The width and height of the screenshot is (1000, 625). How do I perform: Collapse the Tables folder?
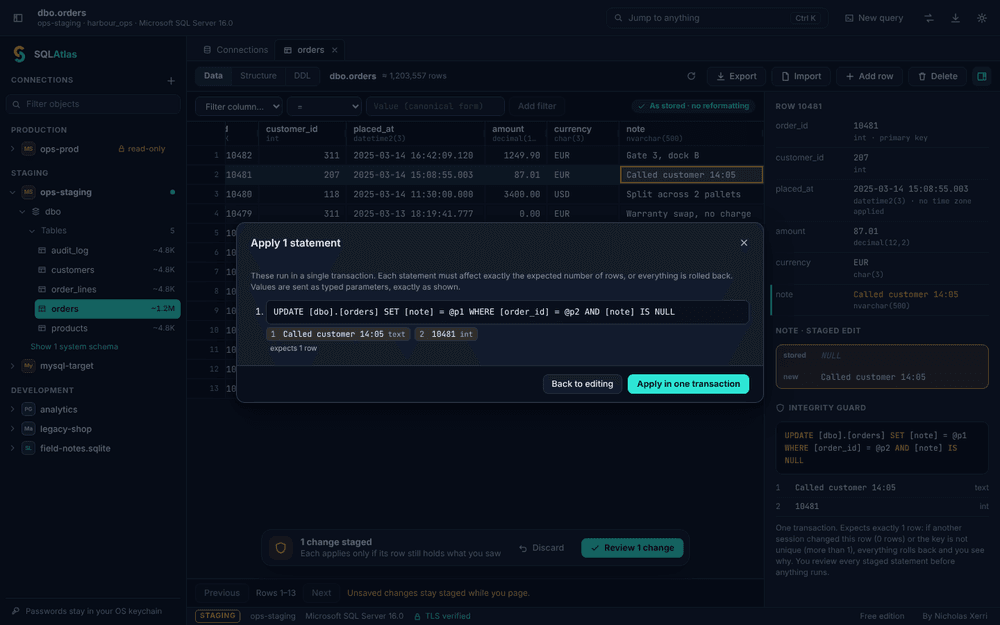click(x=32, y=230)
